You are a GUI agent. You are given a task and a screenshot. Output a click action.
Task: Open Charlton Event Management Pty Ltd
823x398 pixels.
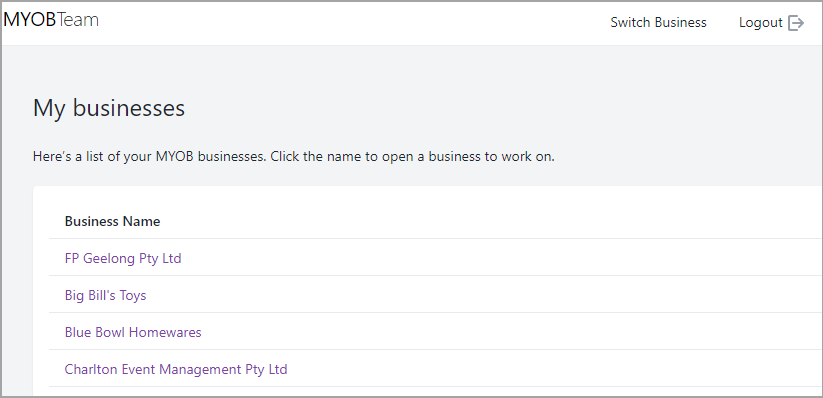point(176,370)
